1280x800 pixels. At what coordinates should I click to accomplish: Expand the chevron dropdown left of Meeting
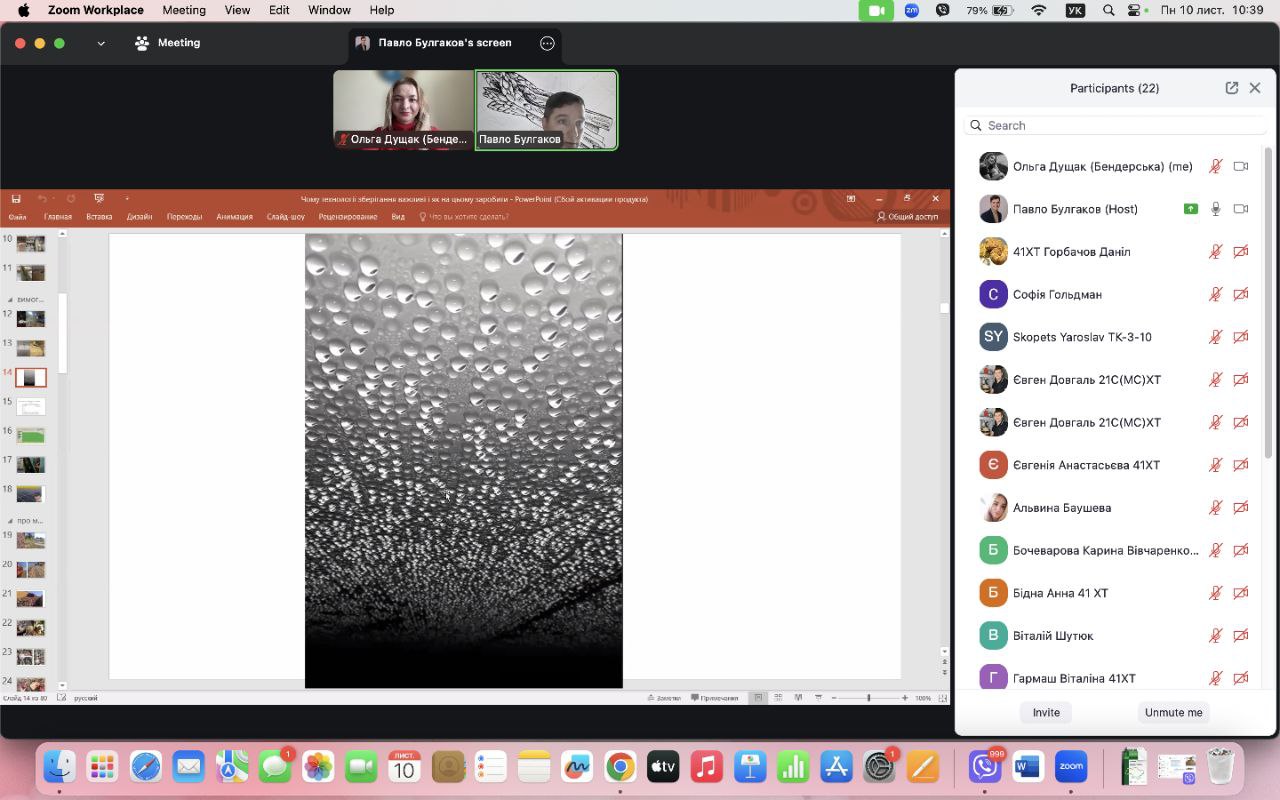coord(101,43)
